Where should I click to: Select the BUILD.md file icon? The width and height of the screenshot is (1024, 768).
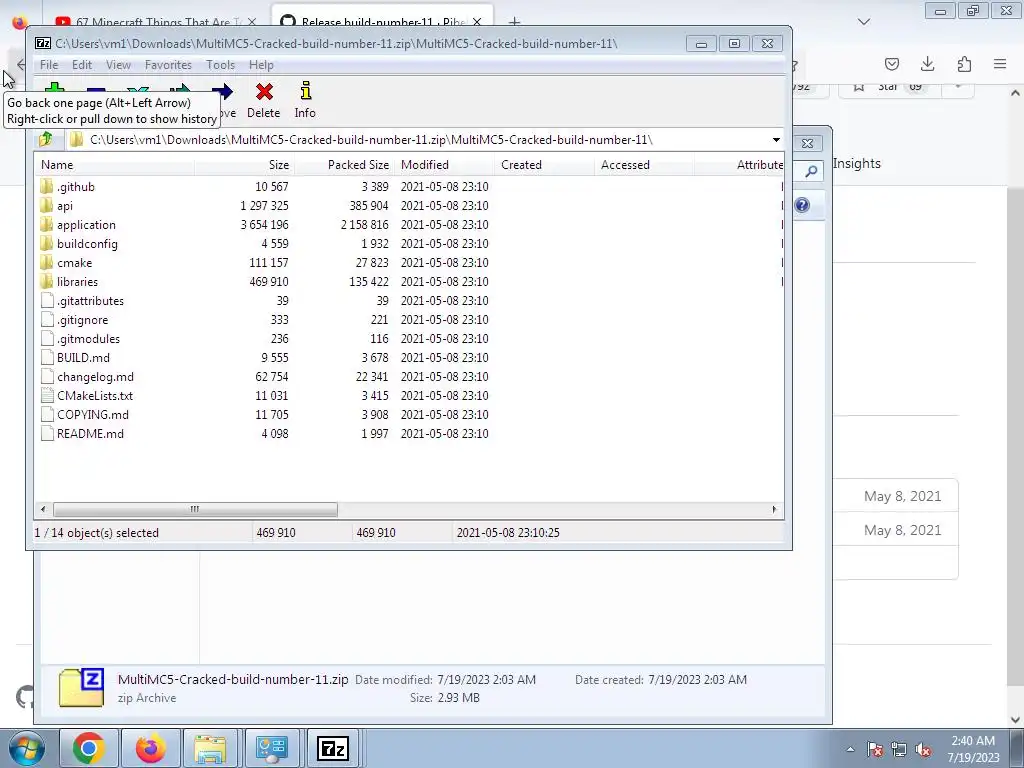(x=46, y=357)
